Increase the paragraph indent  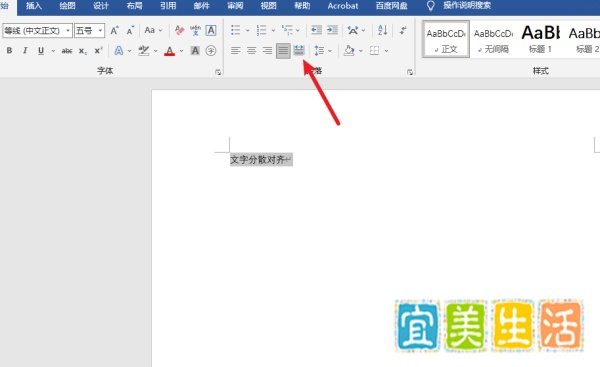tap(332, 30)
